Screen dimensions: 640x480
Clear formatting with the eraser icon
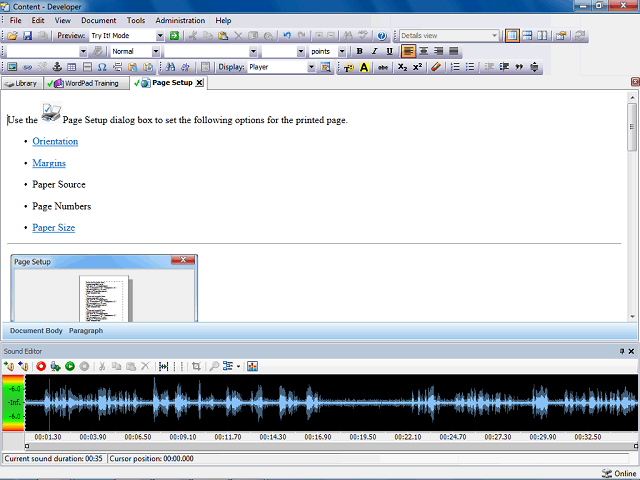point(436,67)
